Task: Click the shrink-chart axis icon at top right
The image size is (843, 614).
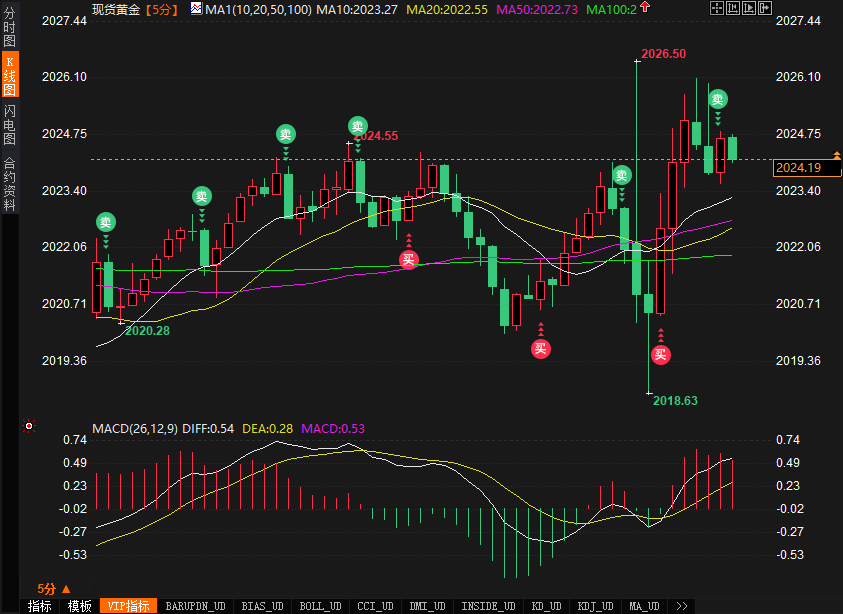Action: 733,8
